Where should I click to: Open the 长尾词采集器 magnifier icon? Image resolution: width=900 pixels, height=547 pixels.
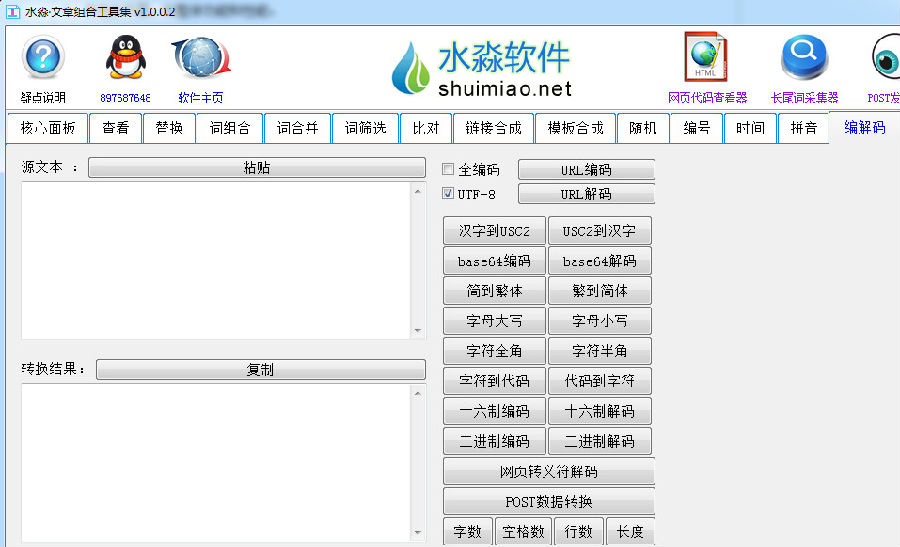point(804,57)
